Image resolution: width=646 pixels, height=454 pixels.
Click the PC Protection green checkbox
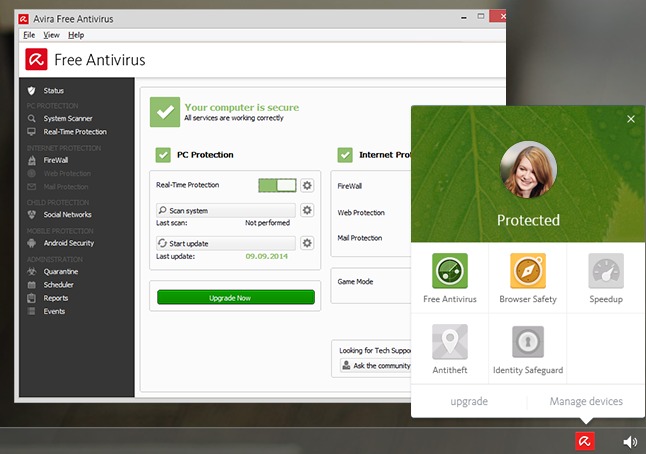pyautogui.click(x=163, y=155)
